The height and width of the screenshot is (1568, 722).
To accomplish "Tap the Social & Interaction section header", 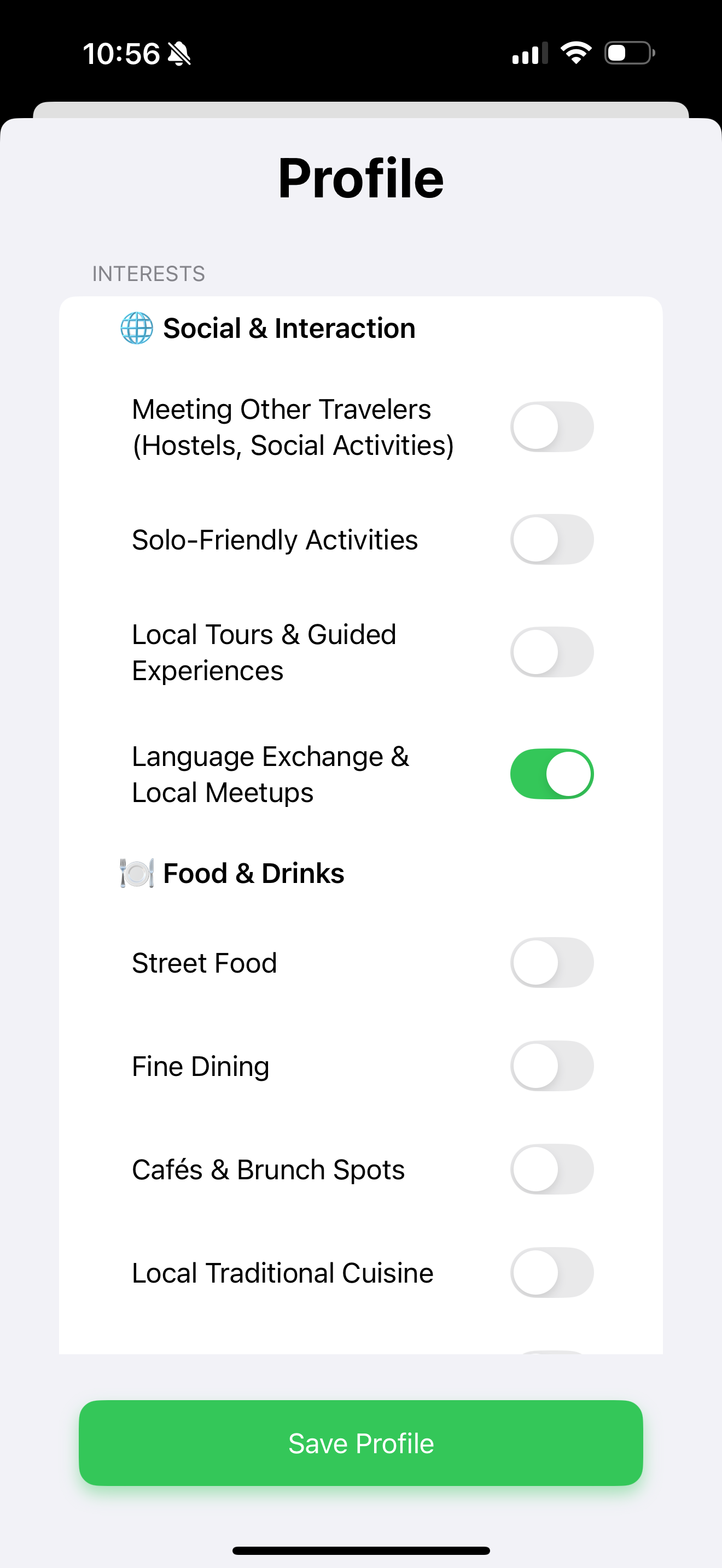I will point(289,328).
